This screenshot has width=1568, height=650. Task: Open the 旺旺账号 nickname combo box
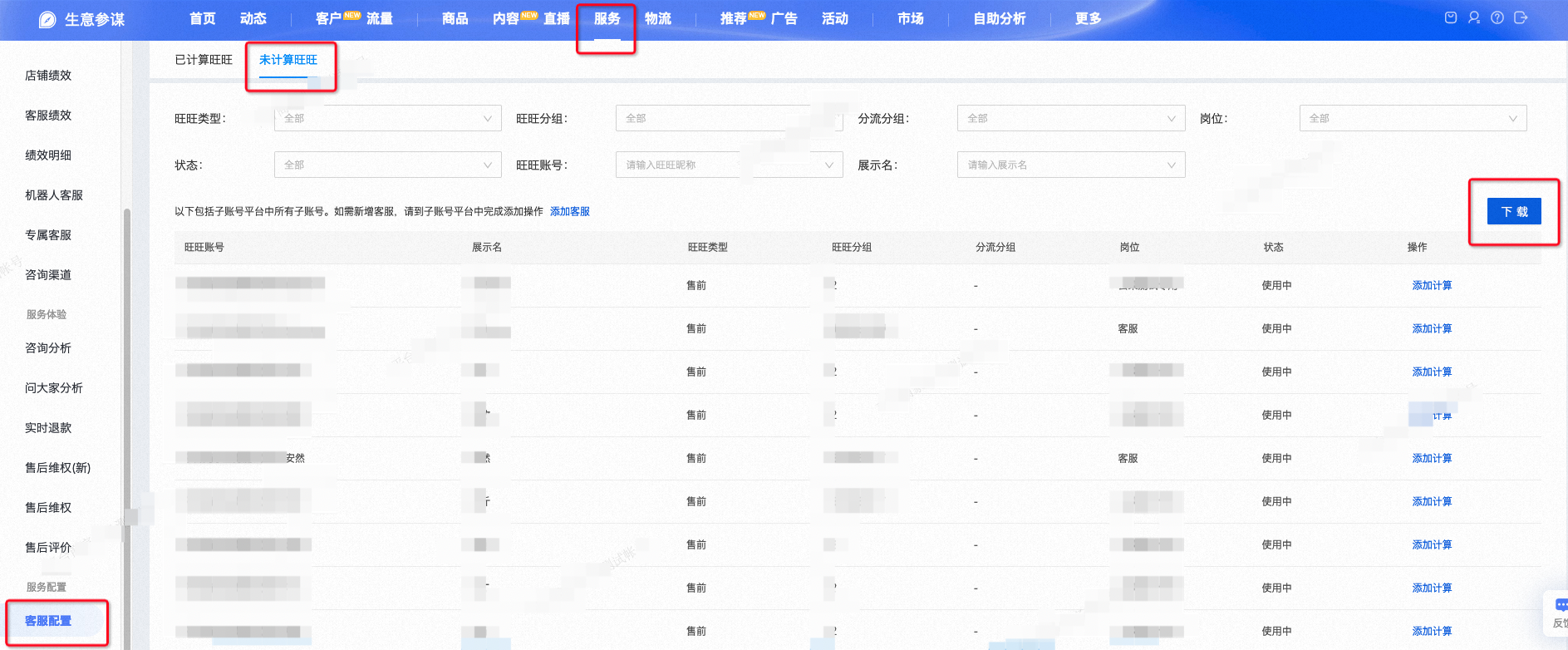[730, 165]
